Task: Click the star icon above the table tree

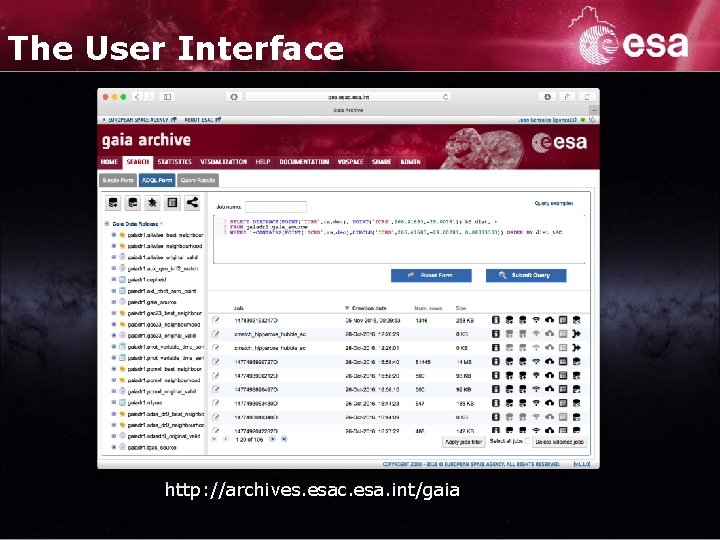Action: coord(152,202)
